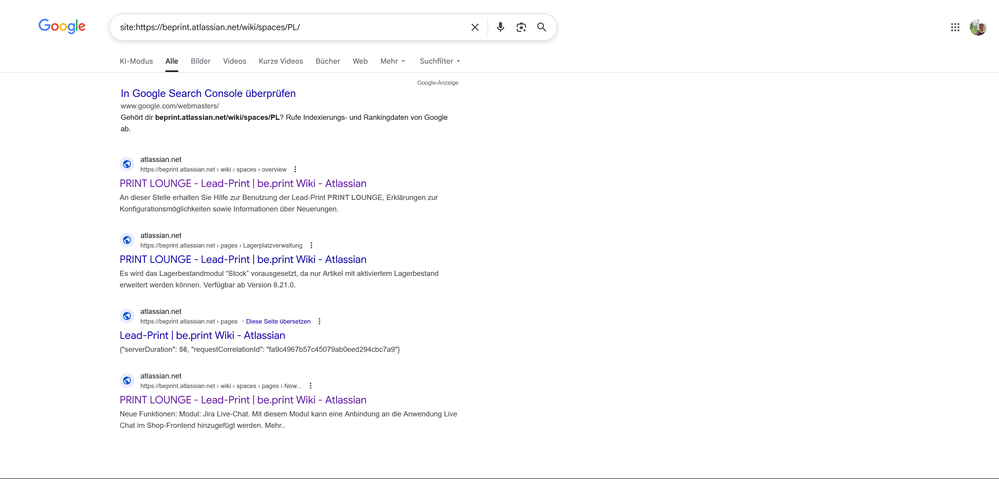Switch to KI-Modus tab
Image resolution: width=999 pixels, height=479 pixels.
136,61
